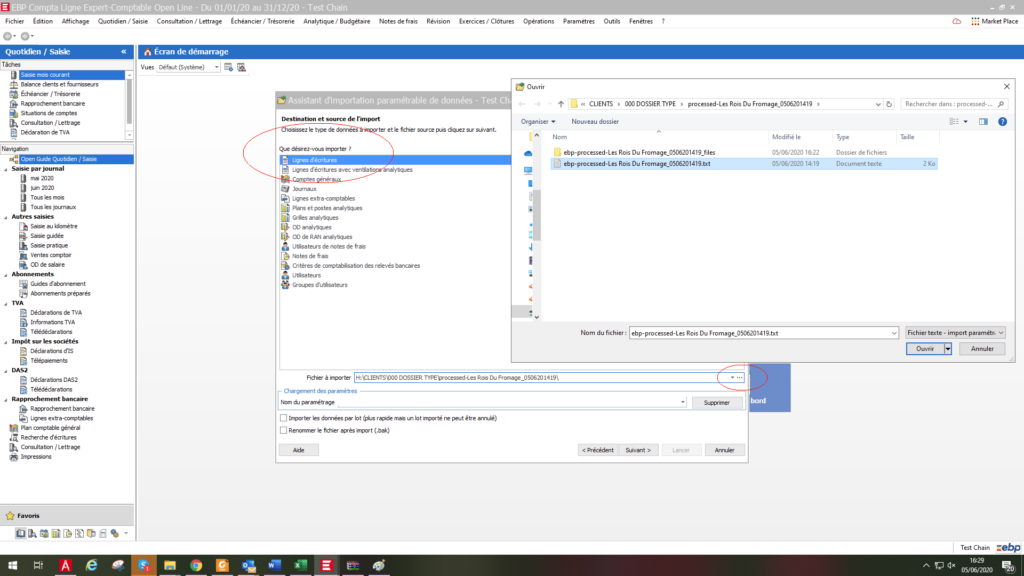Enable 'Importer les données par lot' checkbox

283,418
